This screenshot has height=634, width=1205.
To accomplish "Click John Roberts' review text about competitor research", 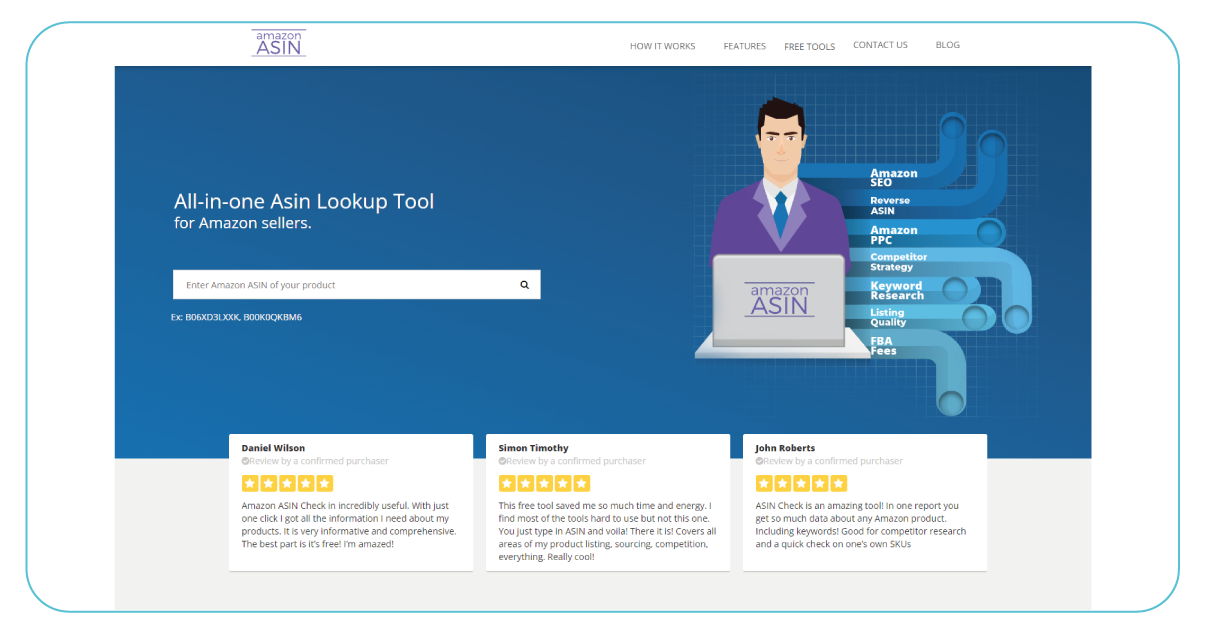I will (861, 525).
